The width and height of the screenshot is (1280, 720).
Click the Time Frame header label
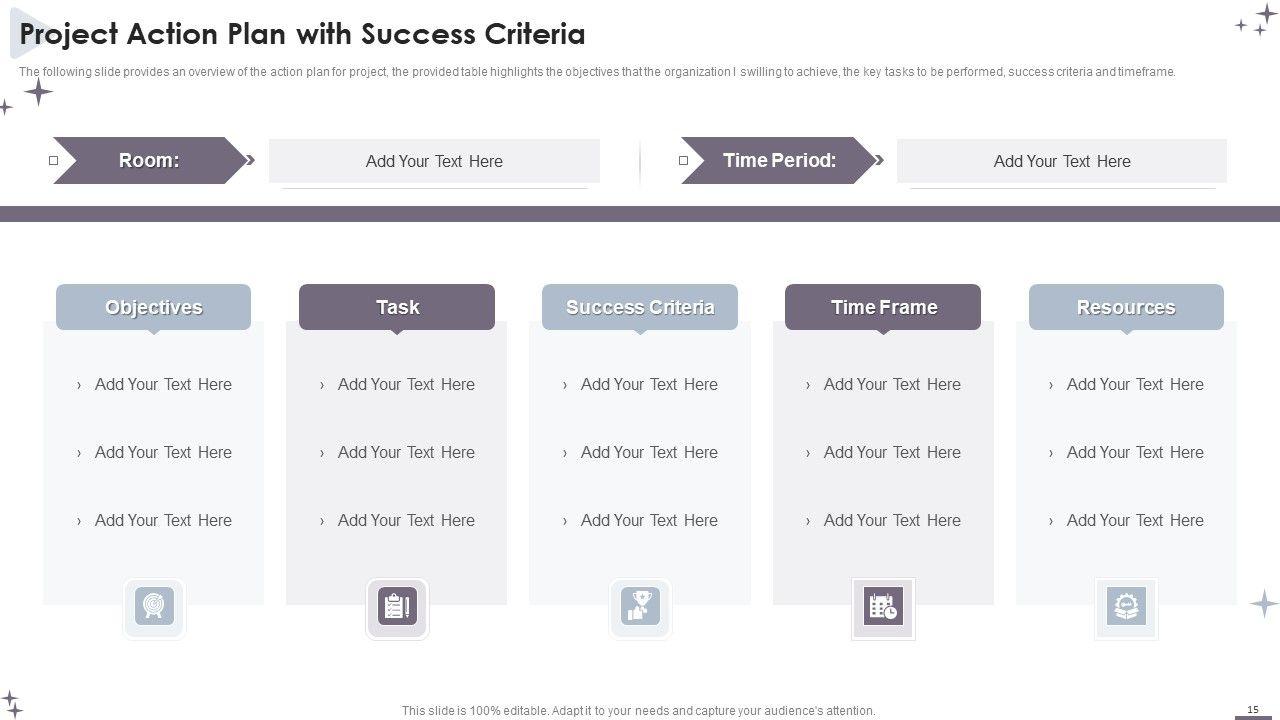pyautogui.click(x=883, y=307)
